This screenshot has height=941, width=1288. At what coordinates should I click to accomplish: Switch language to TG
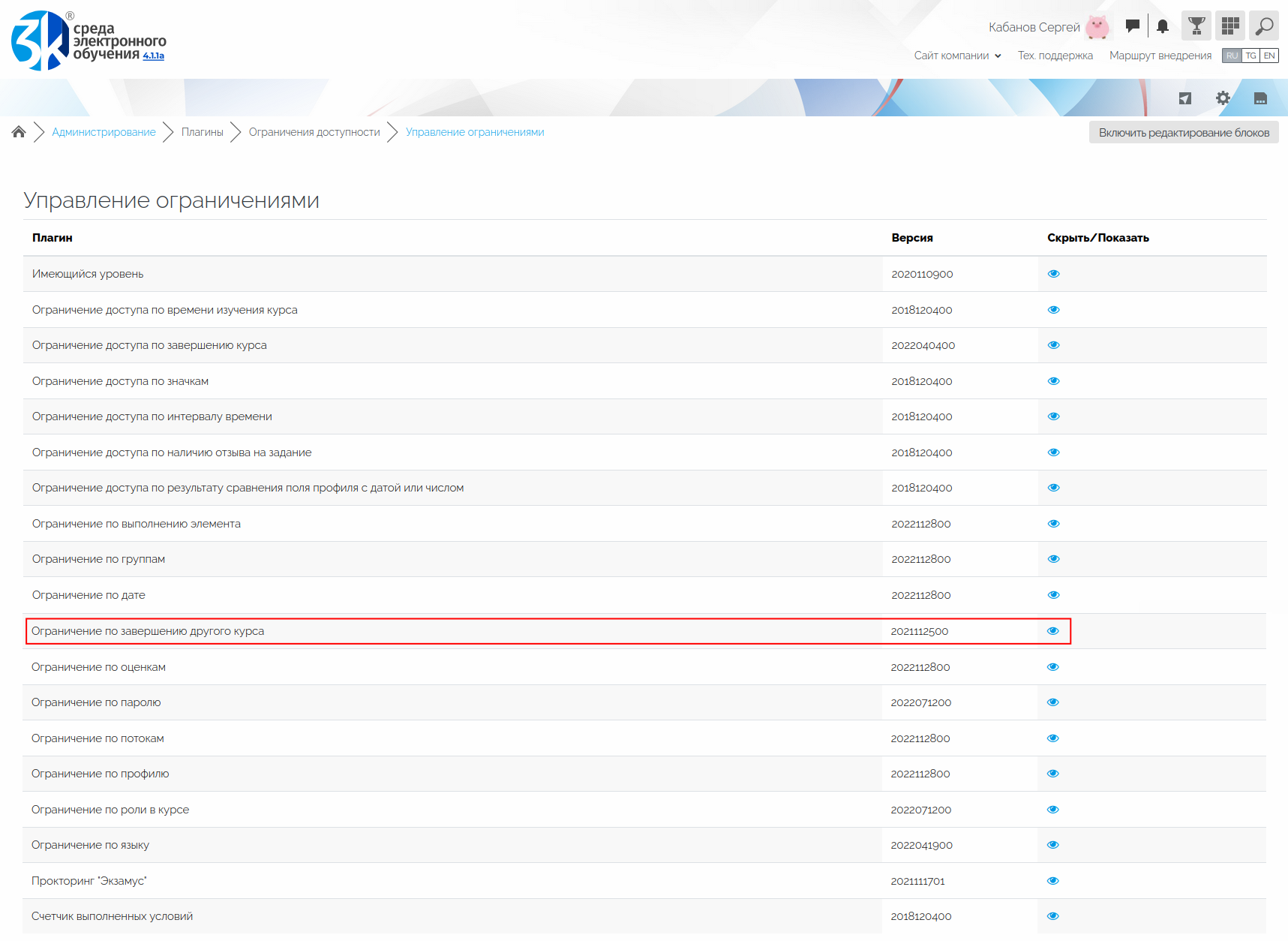coord(1250,56)
